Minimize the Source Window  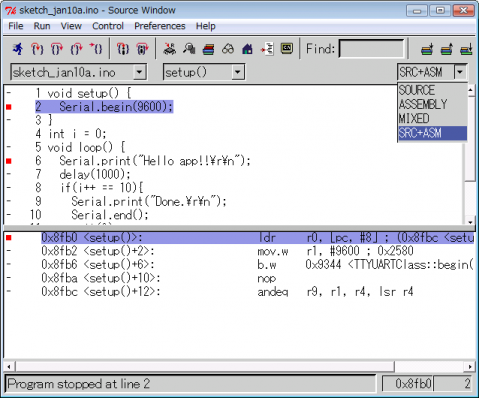click(x=416, y=11)
